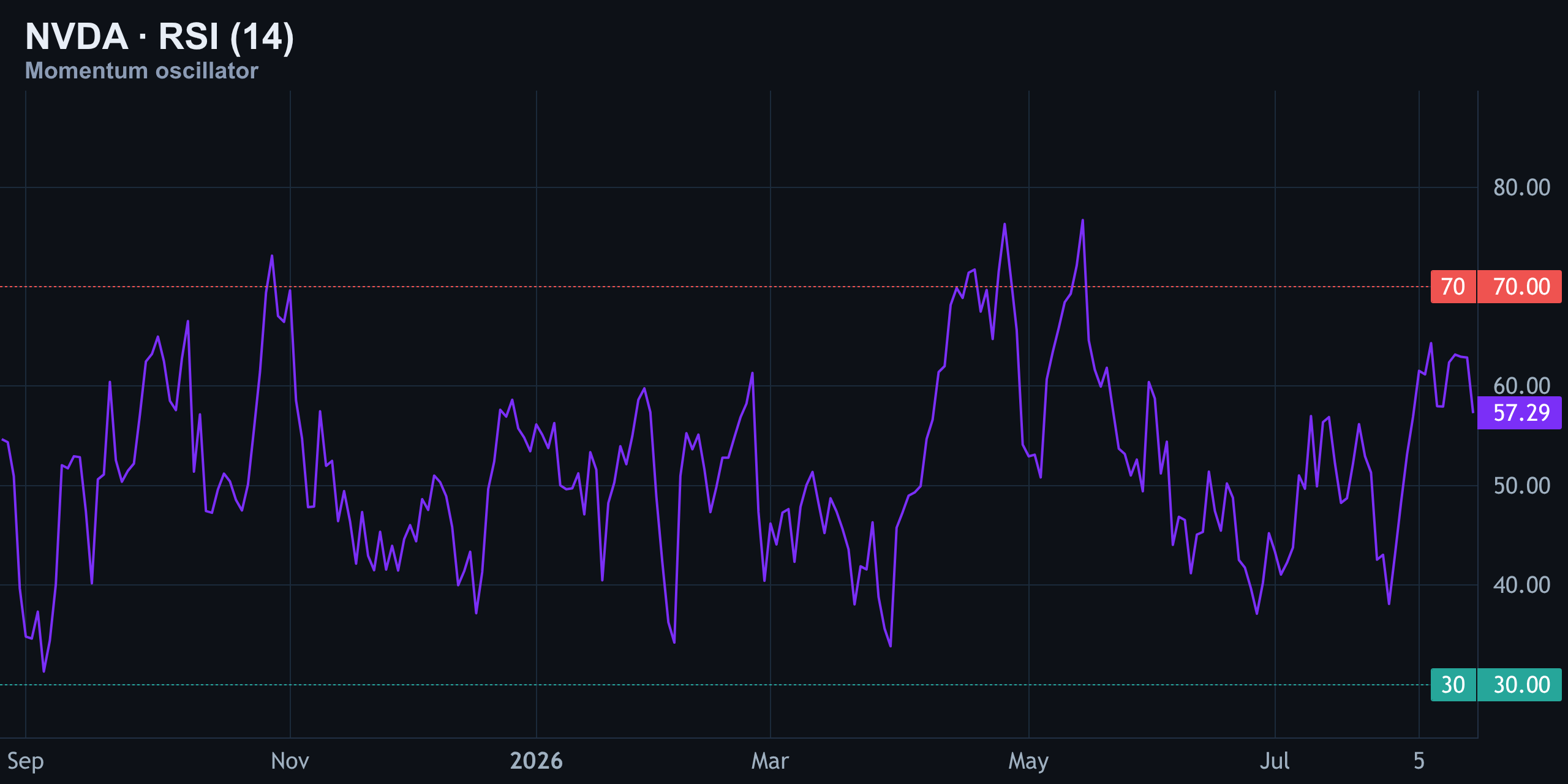This screenshot has width=1568, height=784.
Task: Click the May label on time axis
Action: 1028,762
